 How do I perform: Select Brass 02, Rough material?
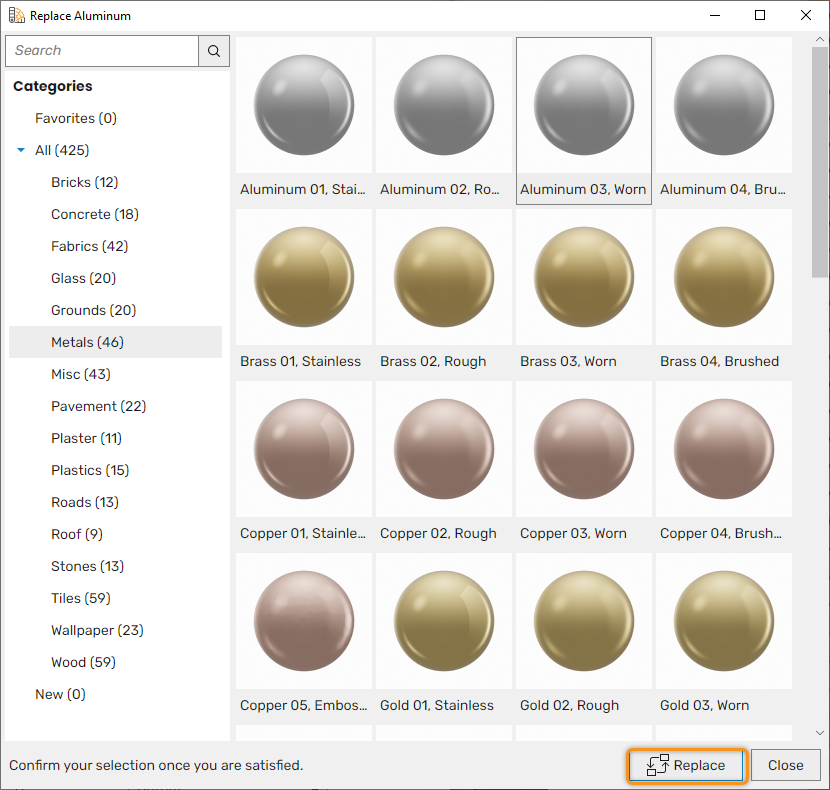444,277
